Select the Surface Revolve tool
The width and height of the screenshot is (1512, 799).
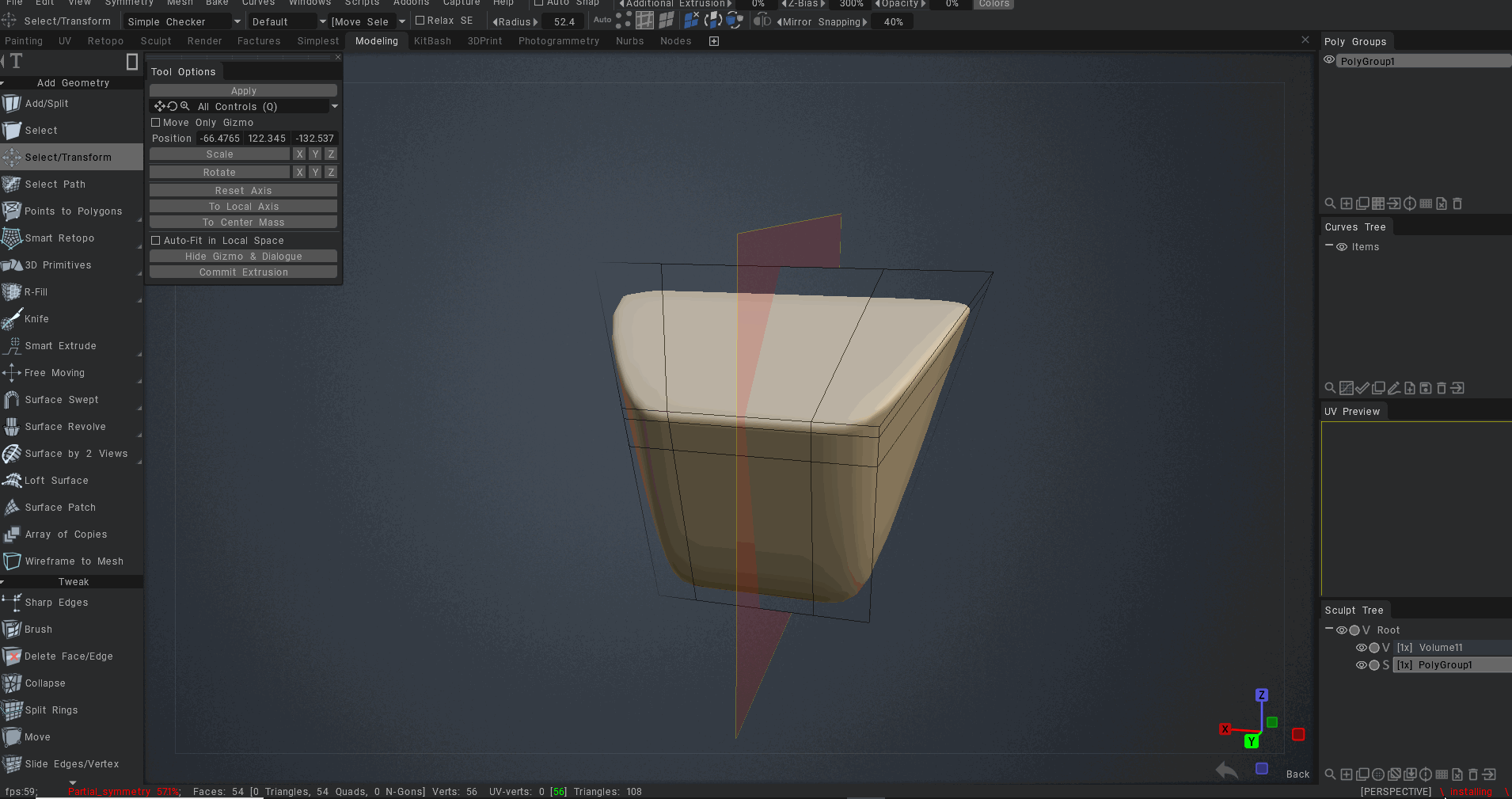[x=65, y=427]
